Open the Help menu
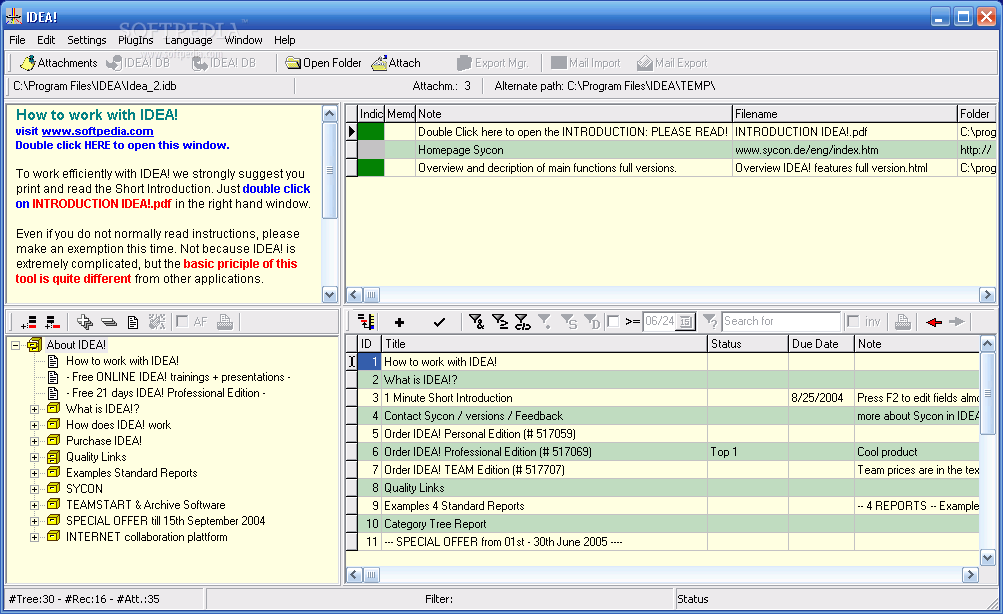The image size is (1003, 614). pos(285,40)
